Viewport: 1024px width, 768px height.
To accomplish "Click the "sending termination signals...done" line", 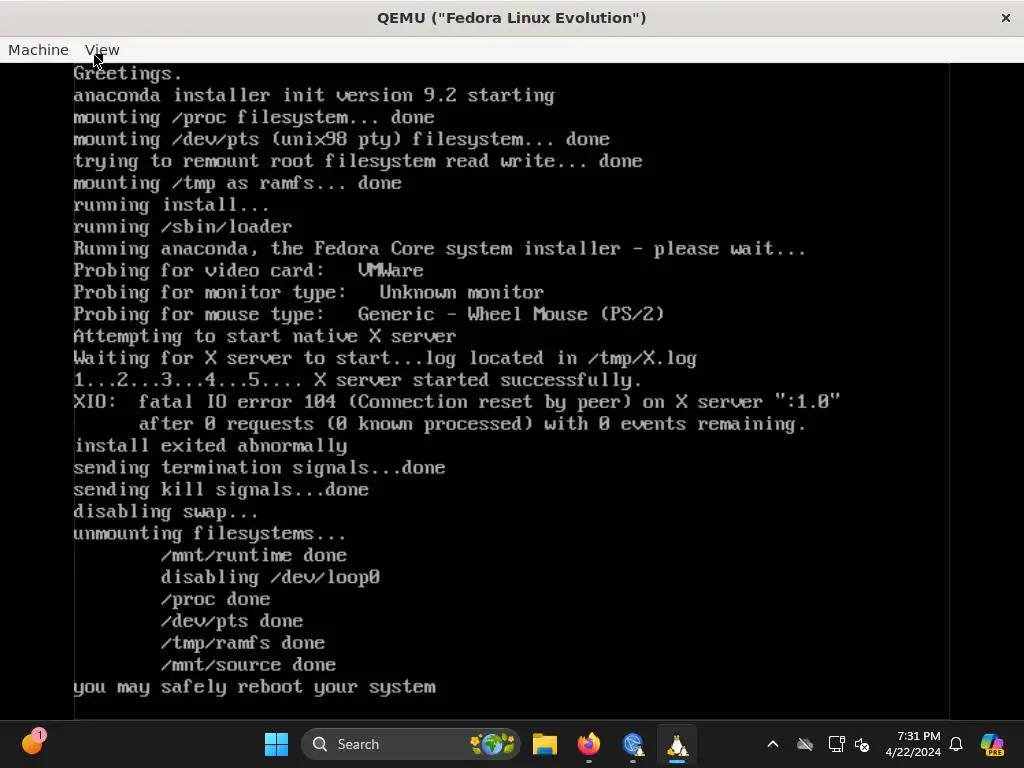I will click(259, 468).
